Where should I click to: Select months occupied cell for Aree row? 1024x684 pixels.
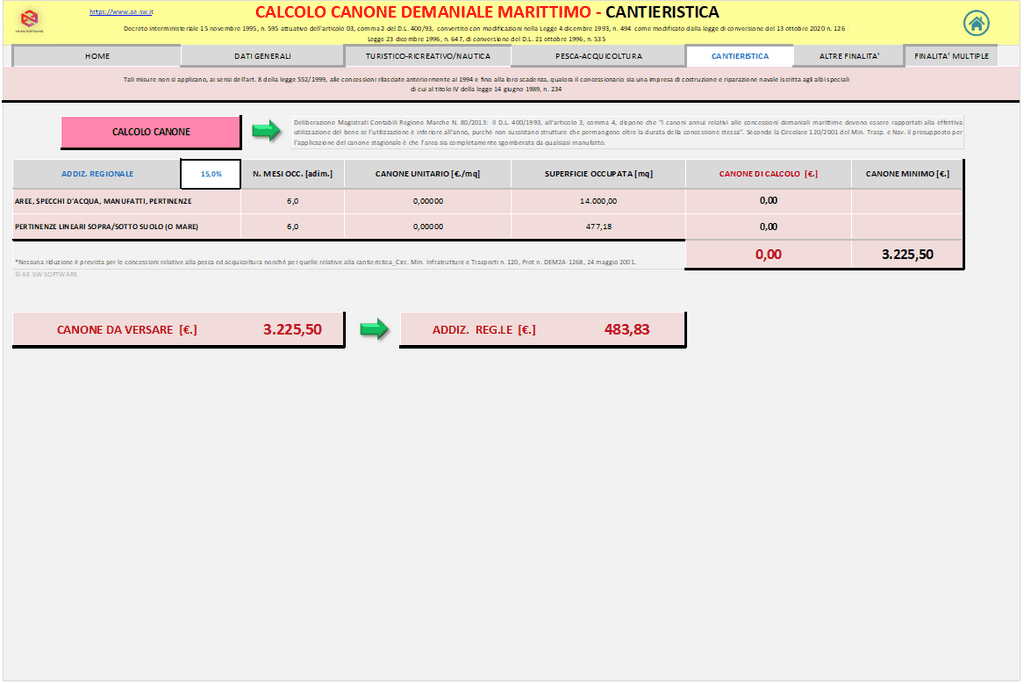292,201
